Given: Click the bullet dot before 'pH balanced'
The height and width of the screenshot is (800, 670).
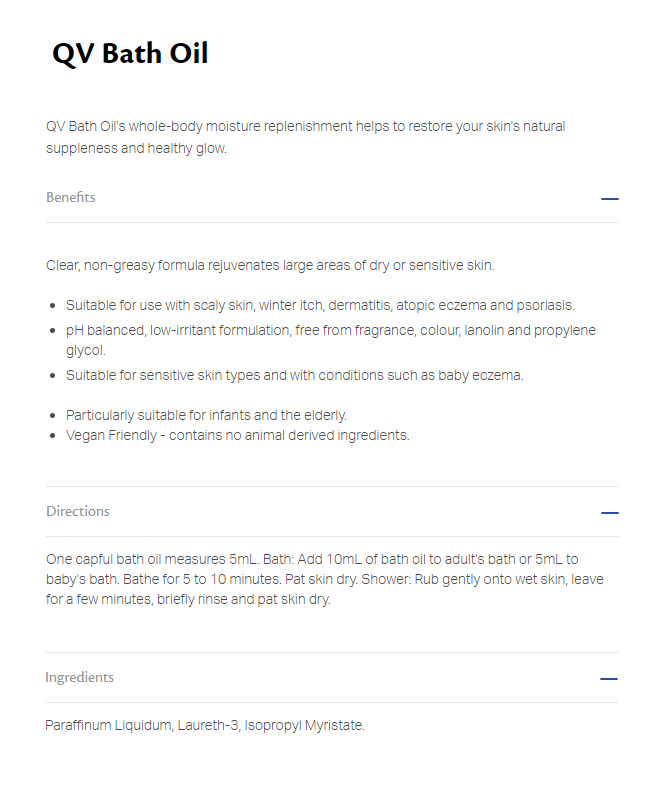Looking at the screenshot, I should (53, 331).
